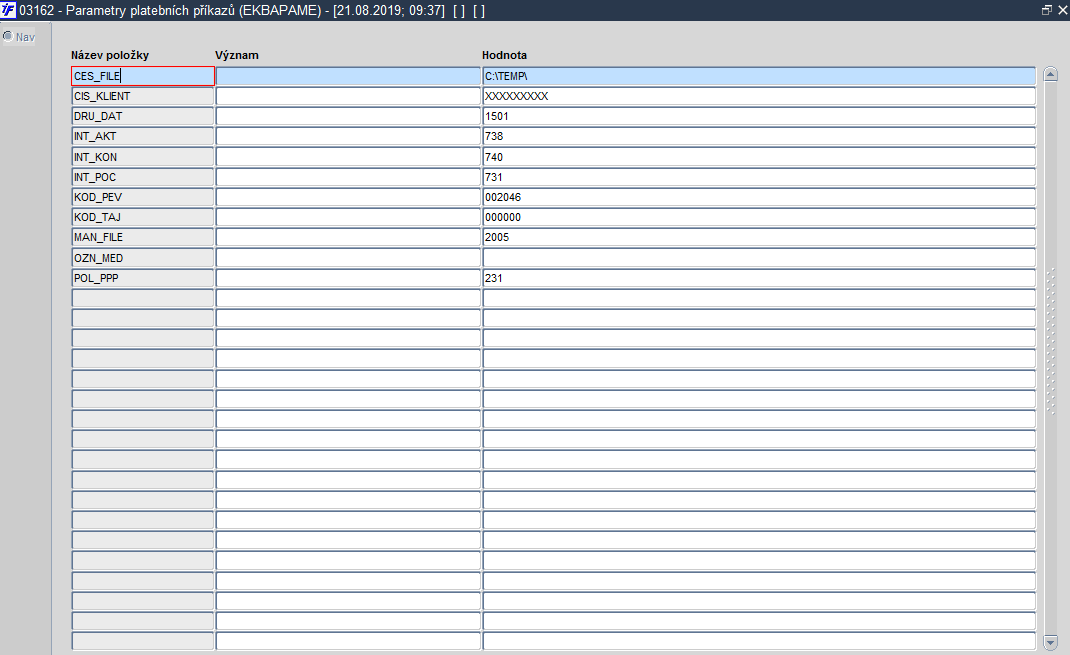Close the window with the X button
This screenshot has width=1070, height=655.
click(1062, 10)
